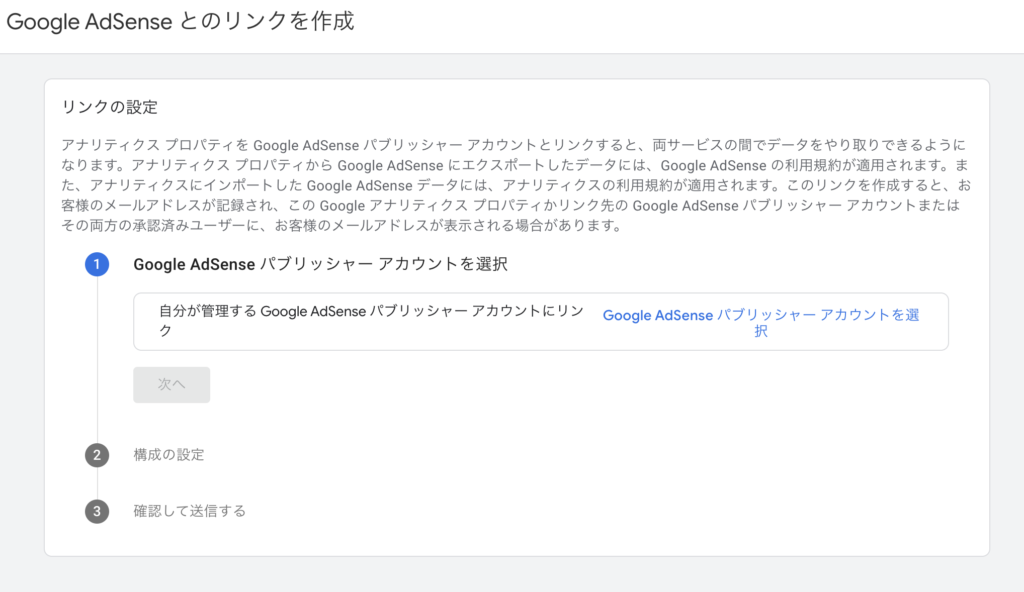Select step 1 circle icon

click(x=97, y=264)
